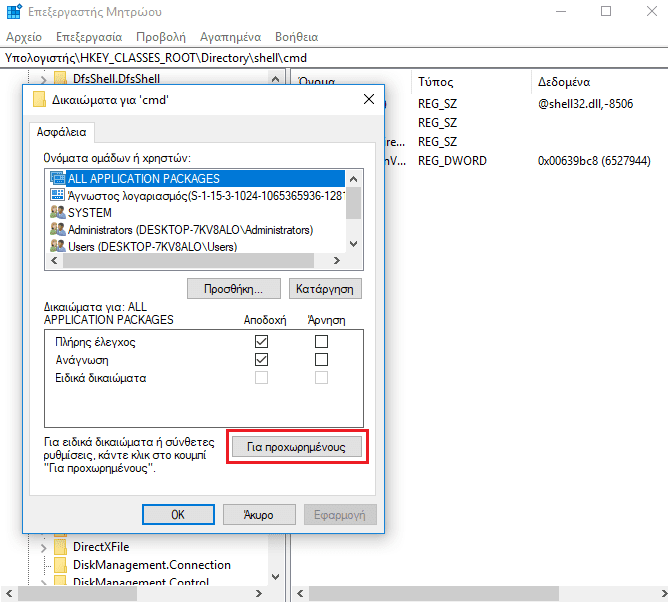Click the folder icon in the permissions dialog title

tap(39, 99)
